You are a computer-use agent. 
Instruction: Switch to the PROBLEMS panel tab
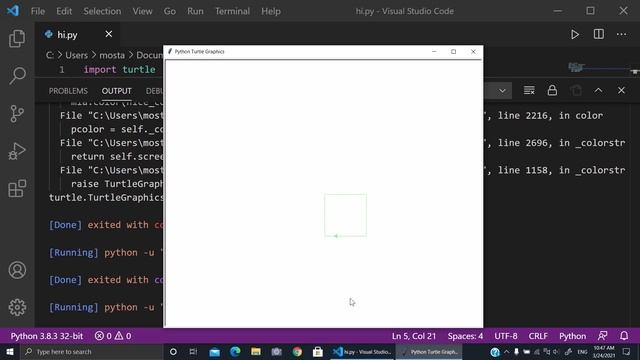click(68, 91)
